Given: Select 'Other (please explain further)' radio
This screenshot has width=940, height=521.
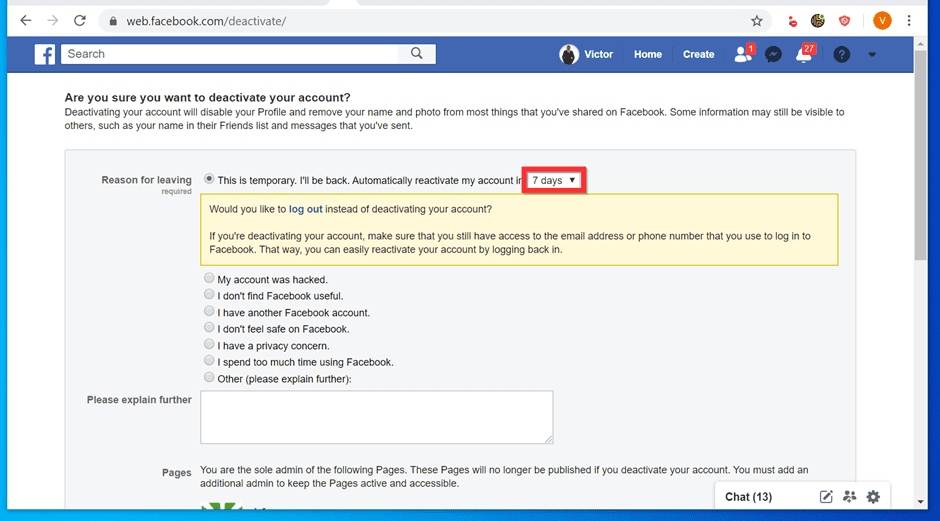Looking at the screenshot, I should (x=209, y=377).
